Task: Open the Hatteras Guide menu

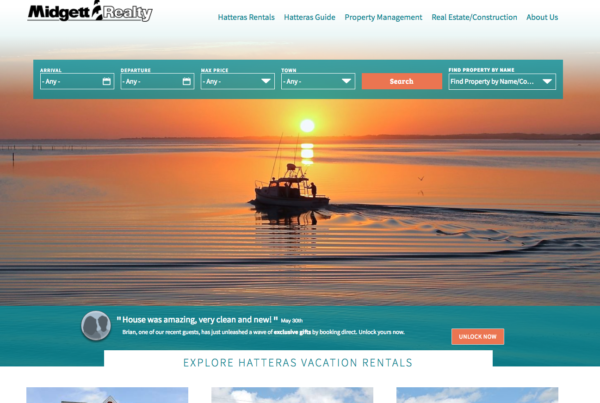Action: 309,17
